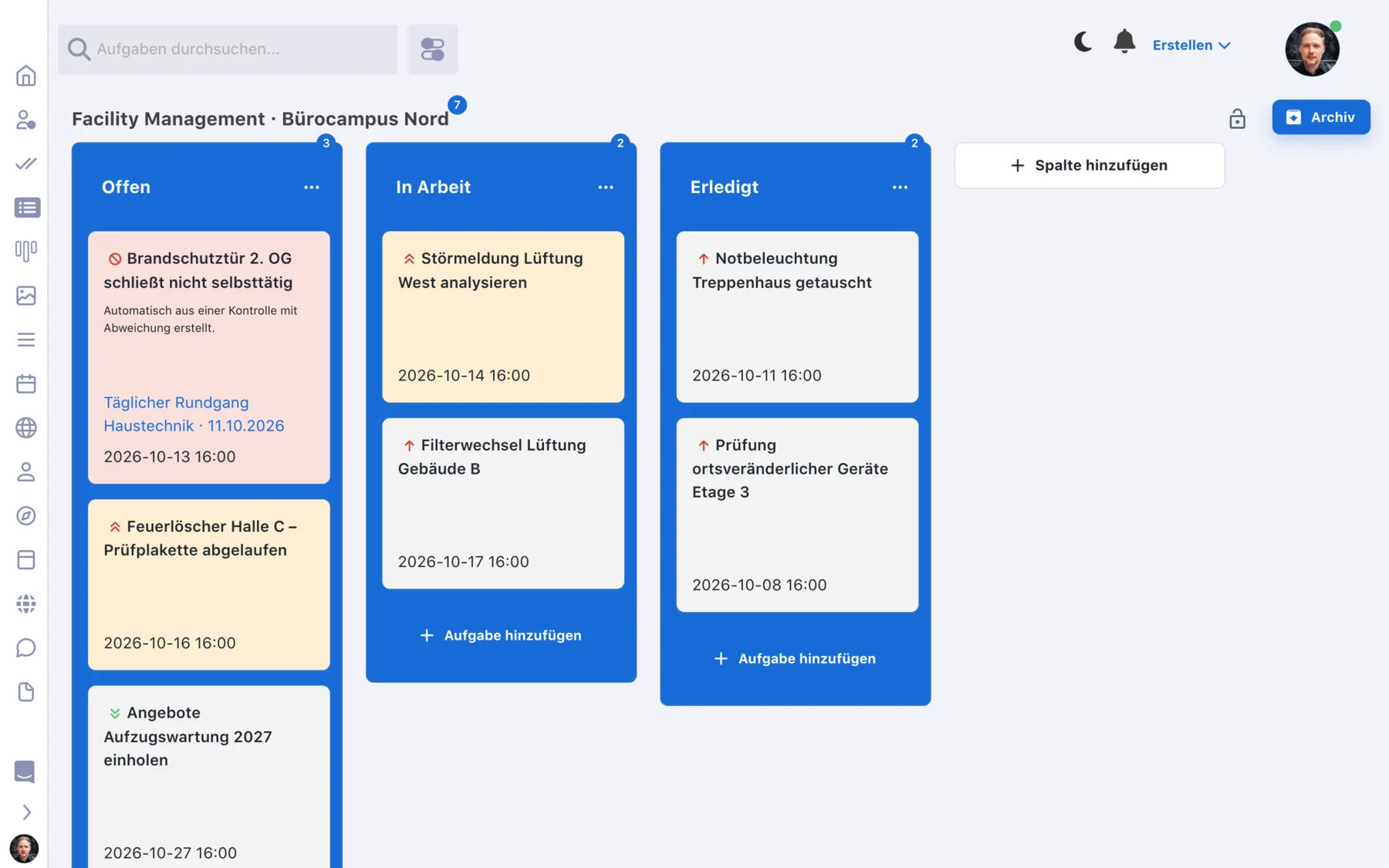Toggle dark mode with moon icon
1389x868 pixels.
[1083, 42]
